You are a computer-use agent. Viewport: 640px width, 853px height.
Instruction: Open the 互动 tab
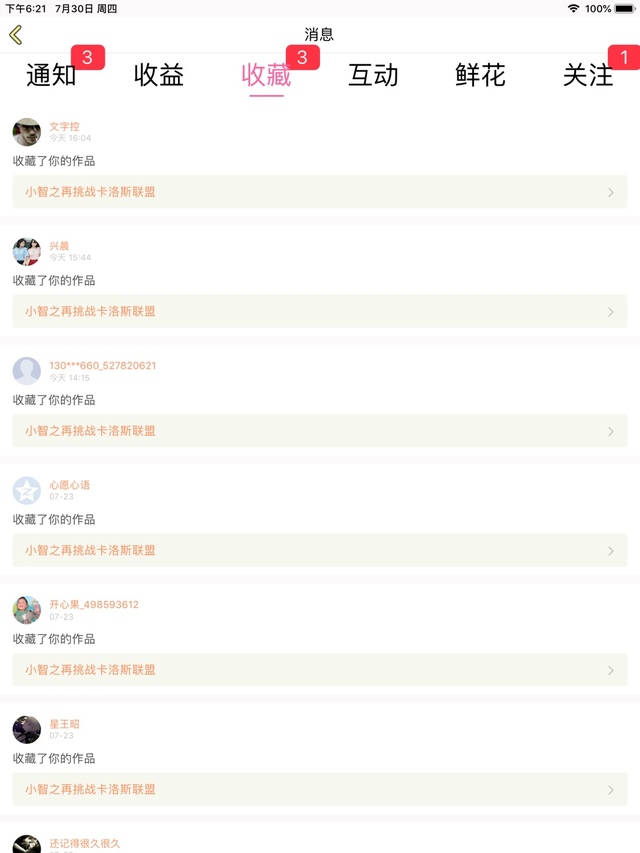click(x=373, y=75)
